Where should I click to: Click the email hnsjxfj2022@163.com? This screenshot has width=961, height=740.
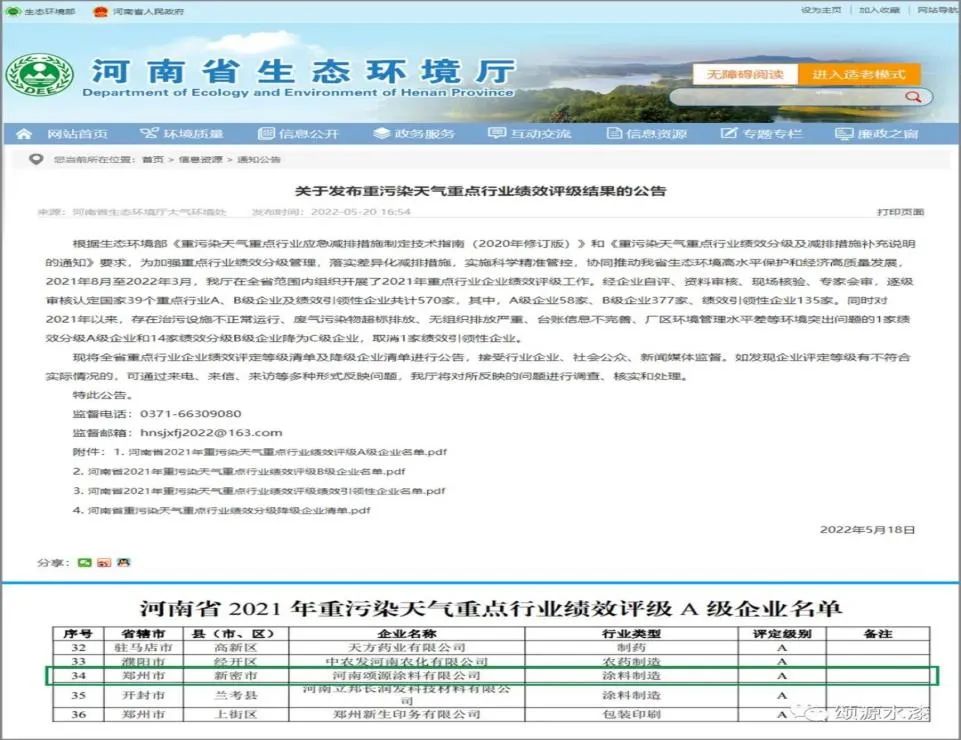point(211,433)
